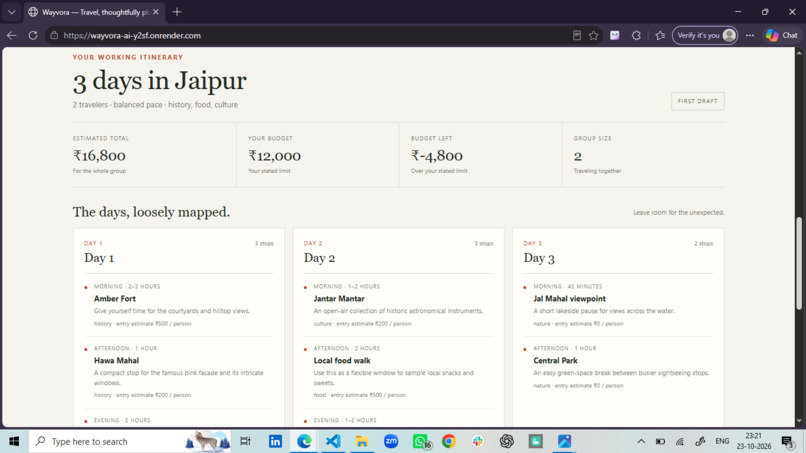Select the Budget Left ₹-4,800 value
This screenshot has width=806, height=453.
pyautogui.click(x=437, y=155)
